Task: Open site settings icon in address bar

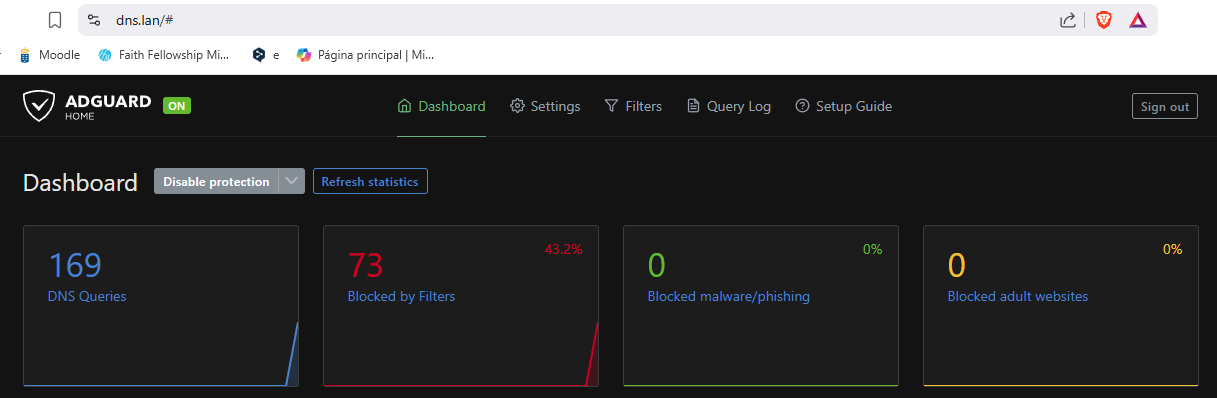Action: click(x=94, y=20)
